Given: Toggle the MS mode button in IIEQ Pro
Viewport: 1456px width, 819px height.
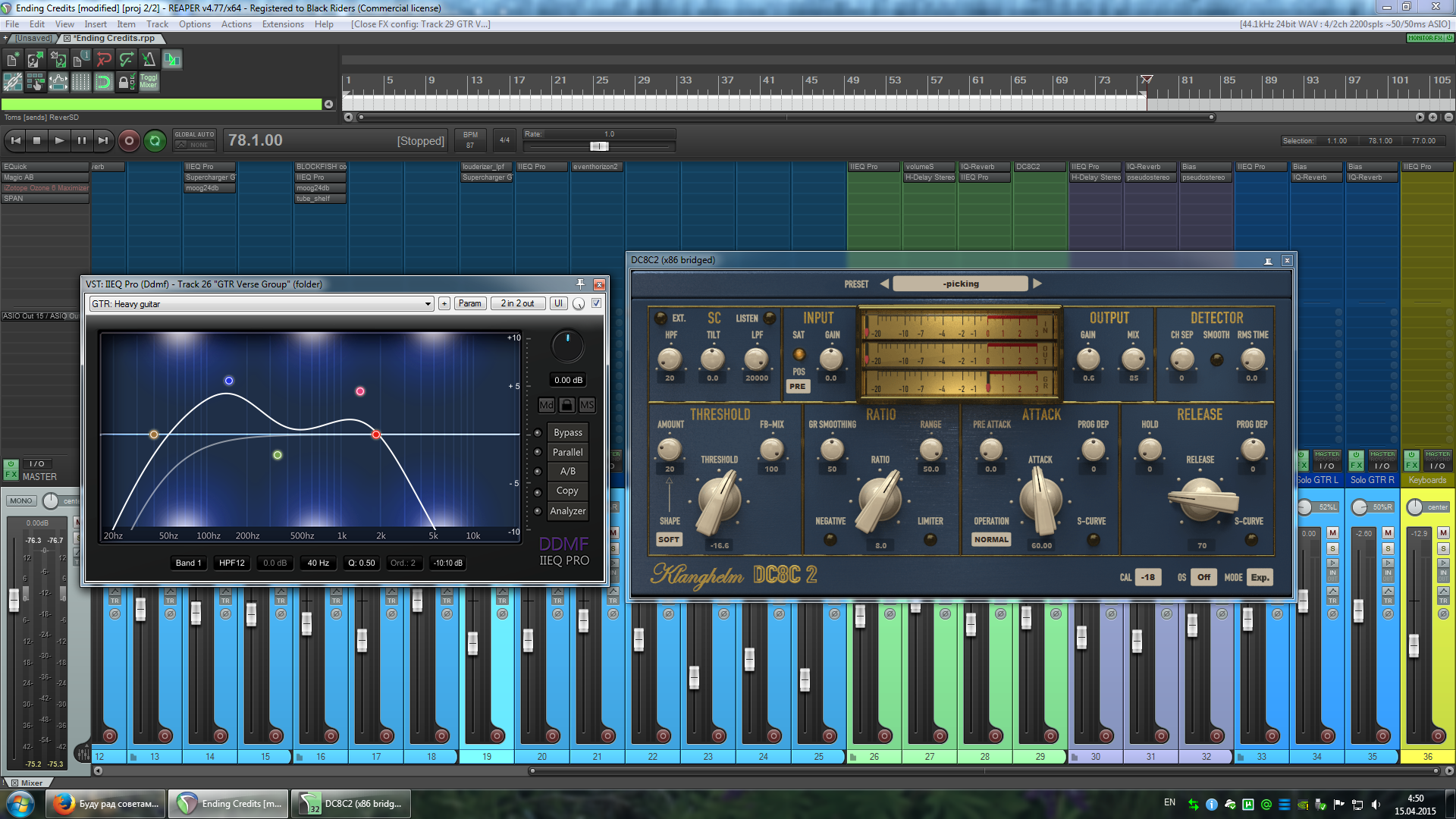Looking at the screenshot, I should coord(587,405).
